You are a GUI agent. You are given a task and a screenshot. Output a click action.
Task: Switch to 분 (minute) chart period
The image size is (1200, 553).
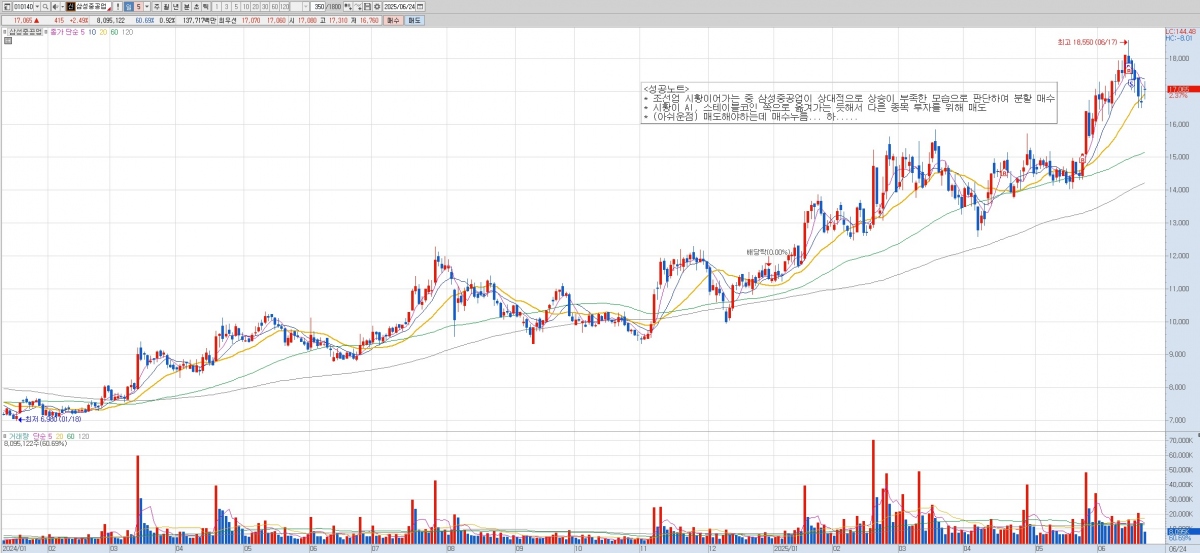tap(186, 6)
